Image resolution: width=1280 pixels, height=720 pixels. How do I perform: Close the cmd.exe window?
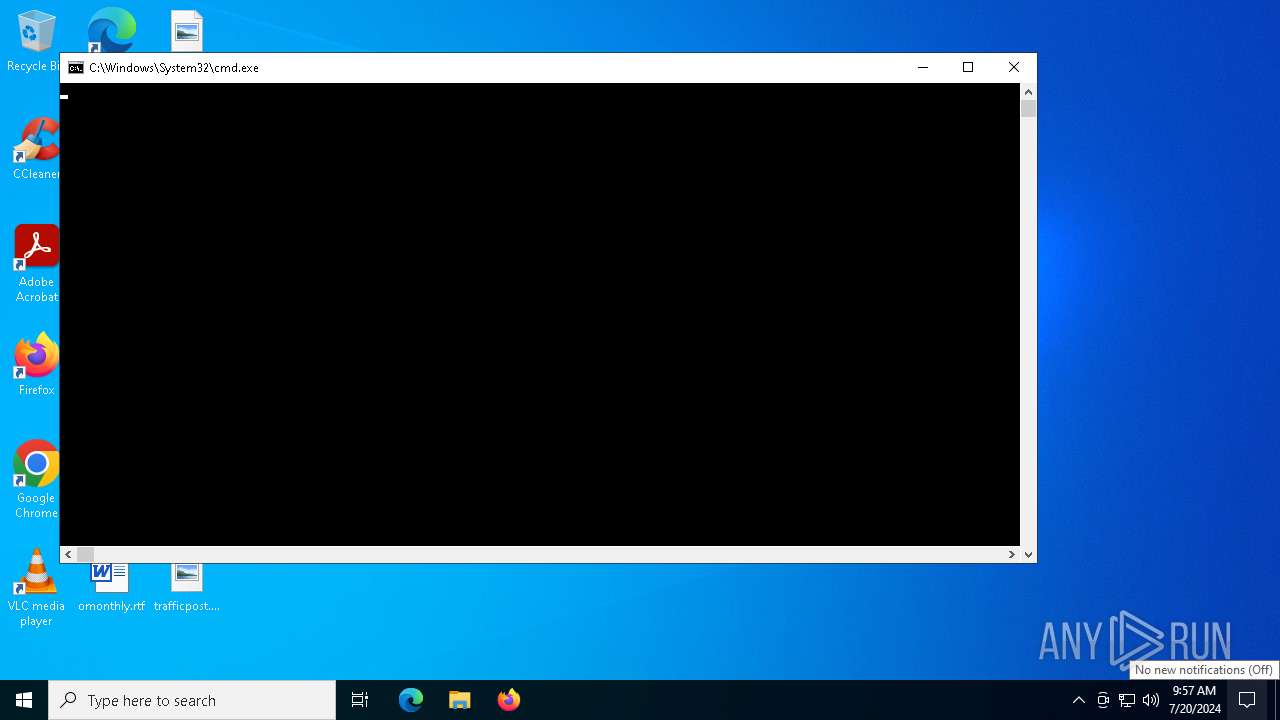click(1014, 68)
